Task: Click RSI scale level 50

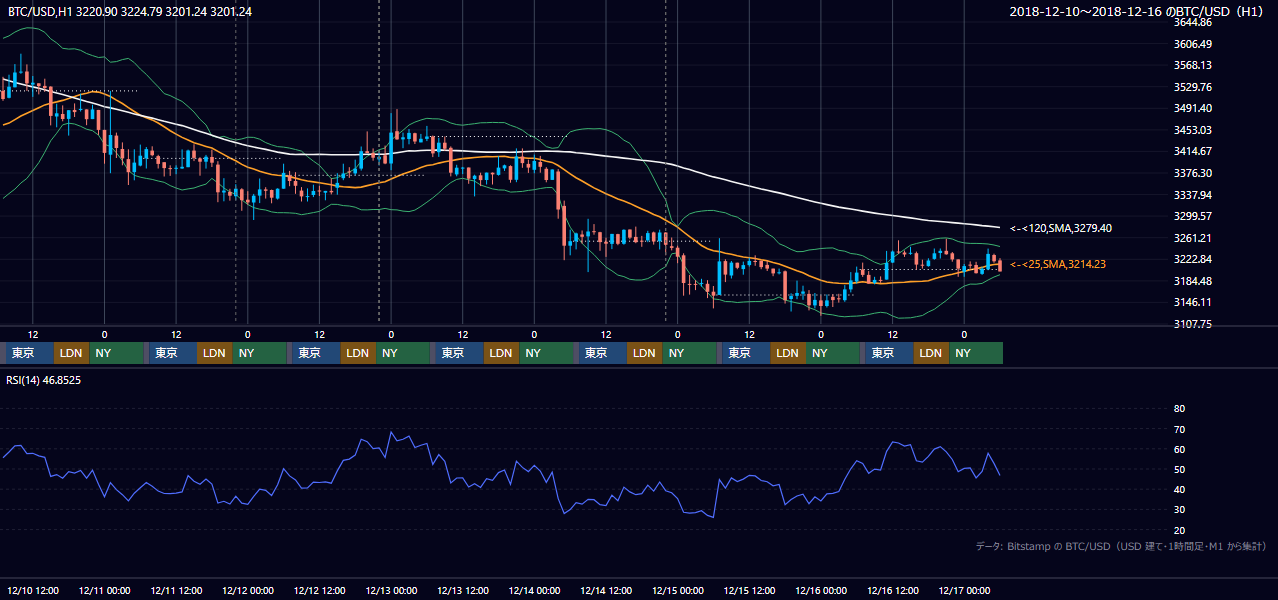Action: 1179,469
